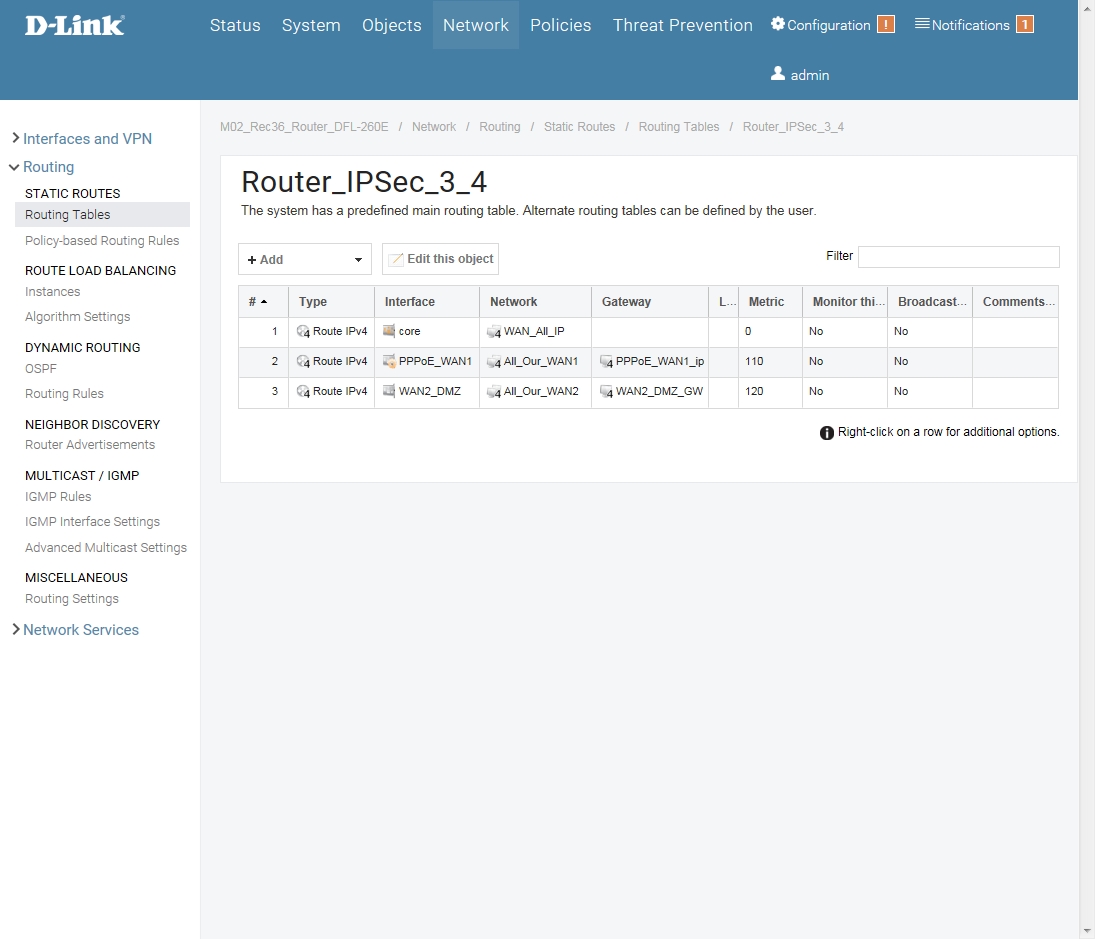Screen dimensions: 1095x939
Task: Open Policy-based Routing Rules
Action: (102, 240)
